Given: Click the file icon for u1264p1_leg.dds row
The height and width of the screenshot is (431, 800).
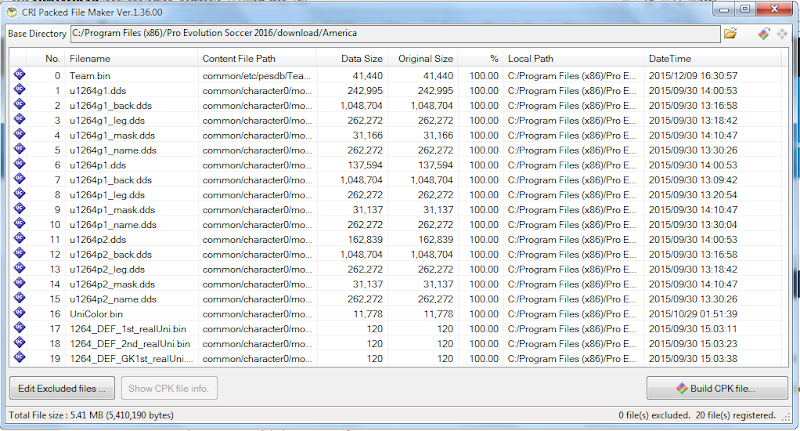Looking at the screenshot, I should (19, 193).
